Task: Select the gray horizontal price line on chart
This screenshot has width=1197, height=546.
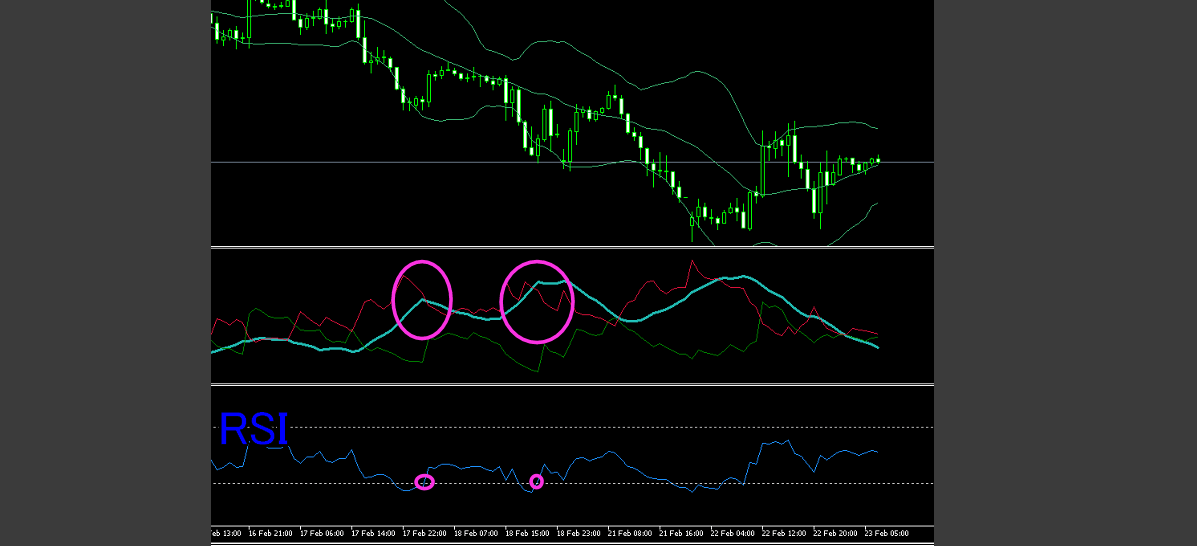Action: coord(573,162)
